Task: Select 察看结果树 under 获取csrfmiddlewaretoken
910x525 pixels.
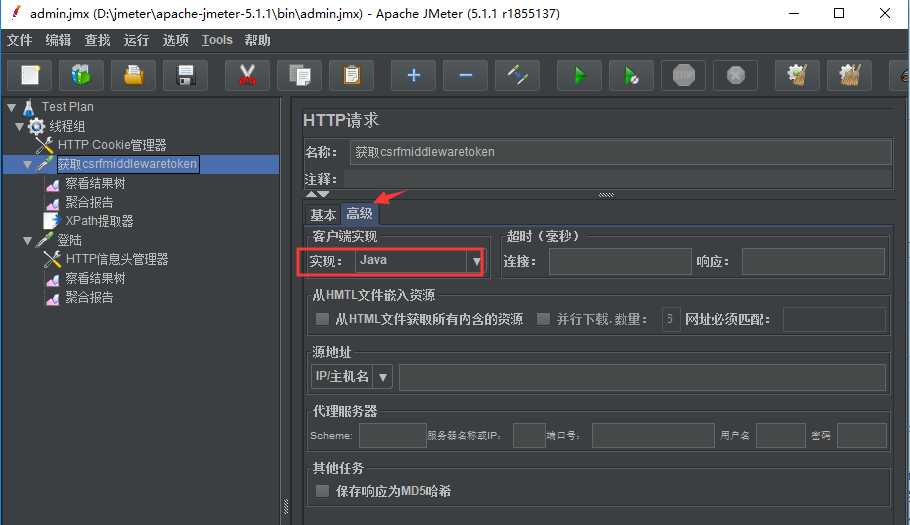Action: coord(95,183)
